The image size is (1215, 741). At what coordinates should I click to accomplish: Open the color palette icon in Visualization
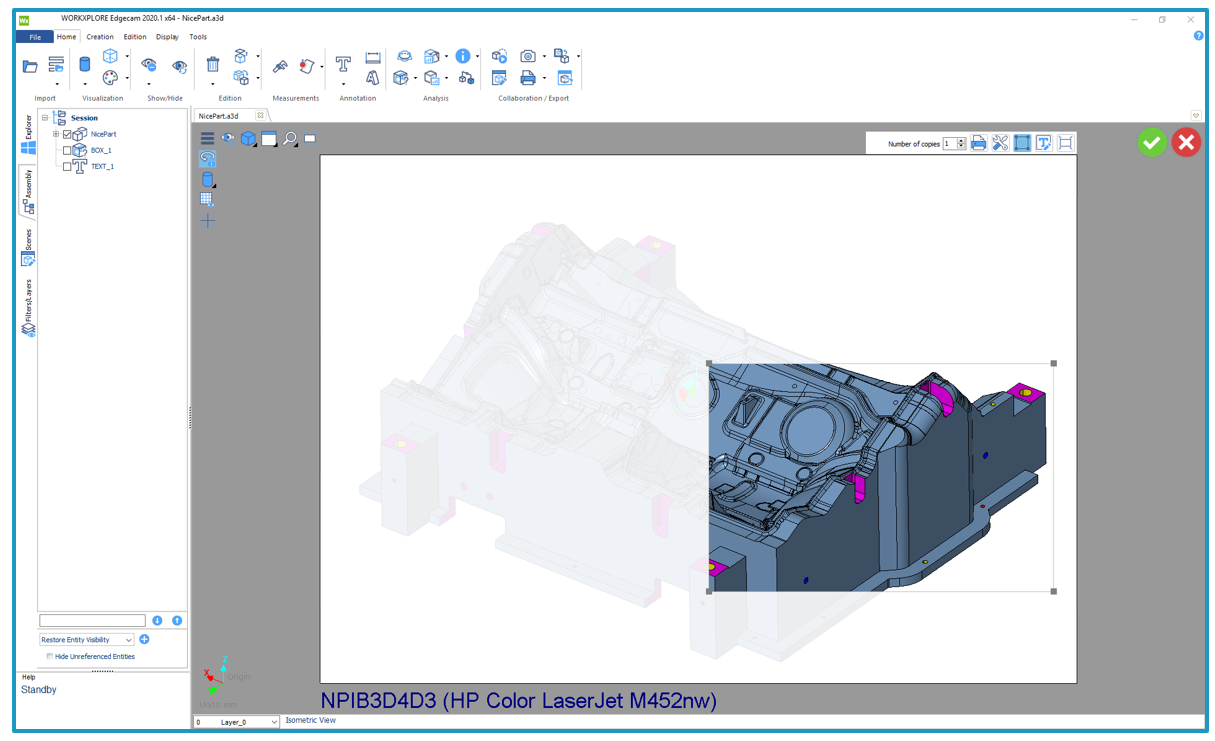[x=111, y=77]
